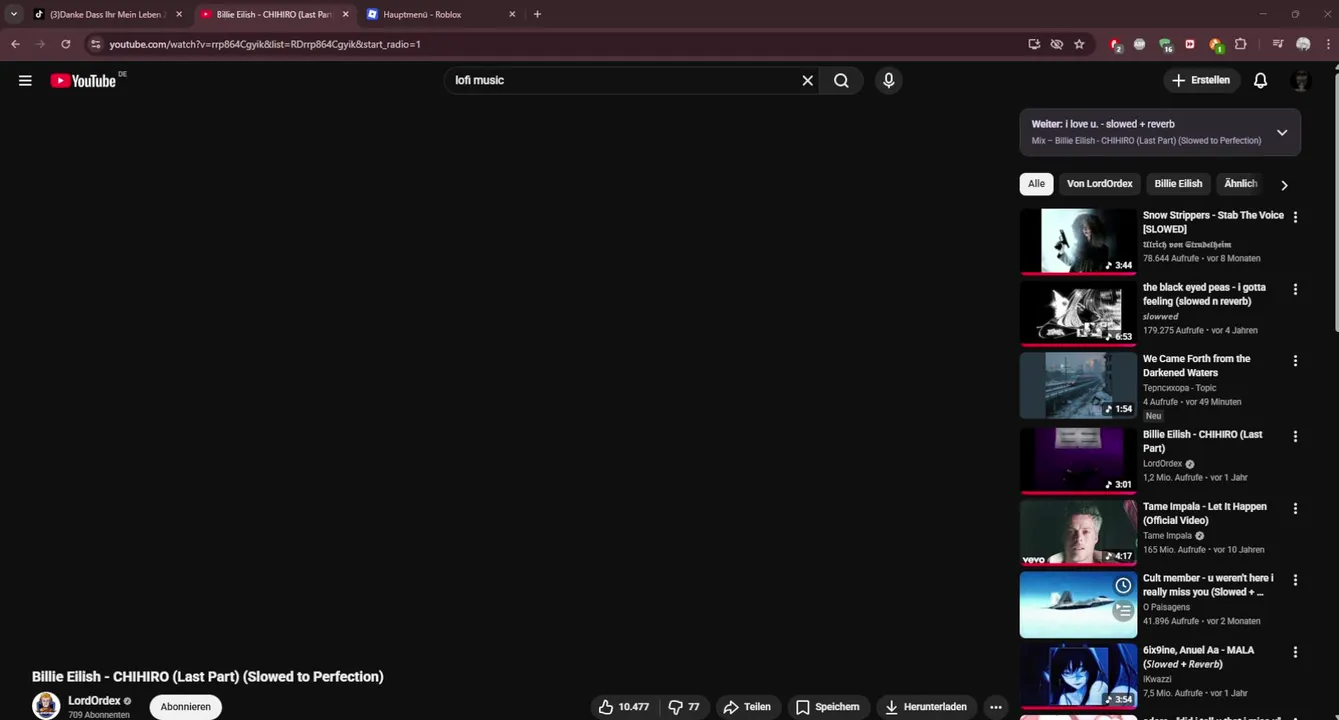Reload the page
The width and height of the screenshot is (1339, 720).
pos(66,44)
